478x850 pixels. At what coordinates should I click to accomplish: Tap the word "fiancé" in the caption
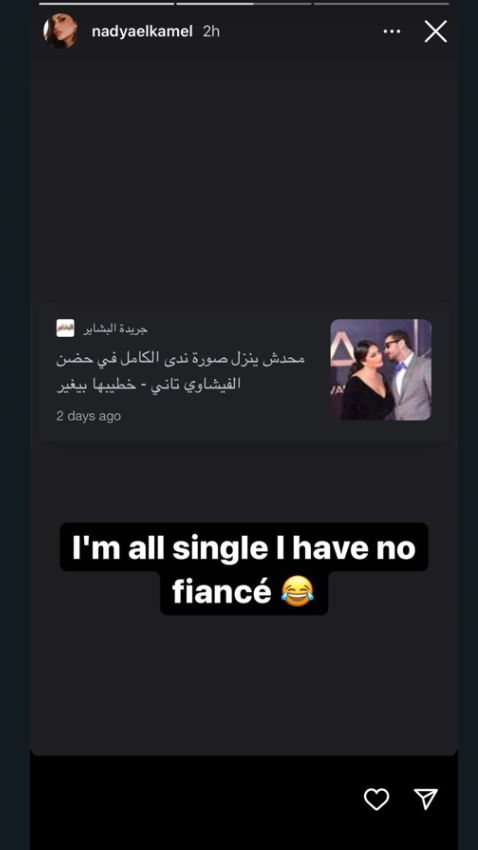222,591
